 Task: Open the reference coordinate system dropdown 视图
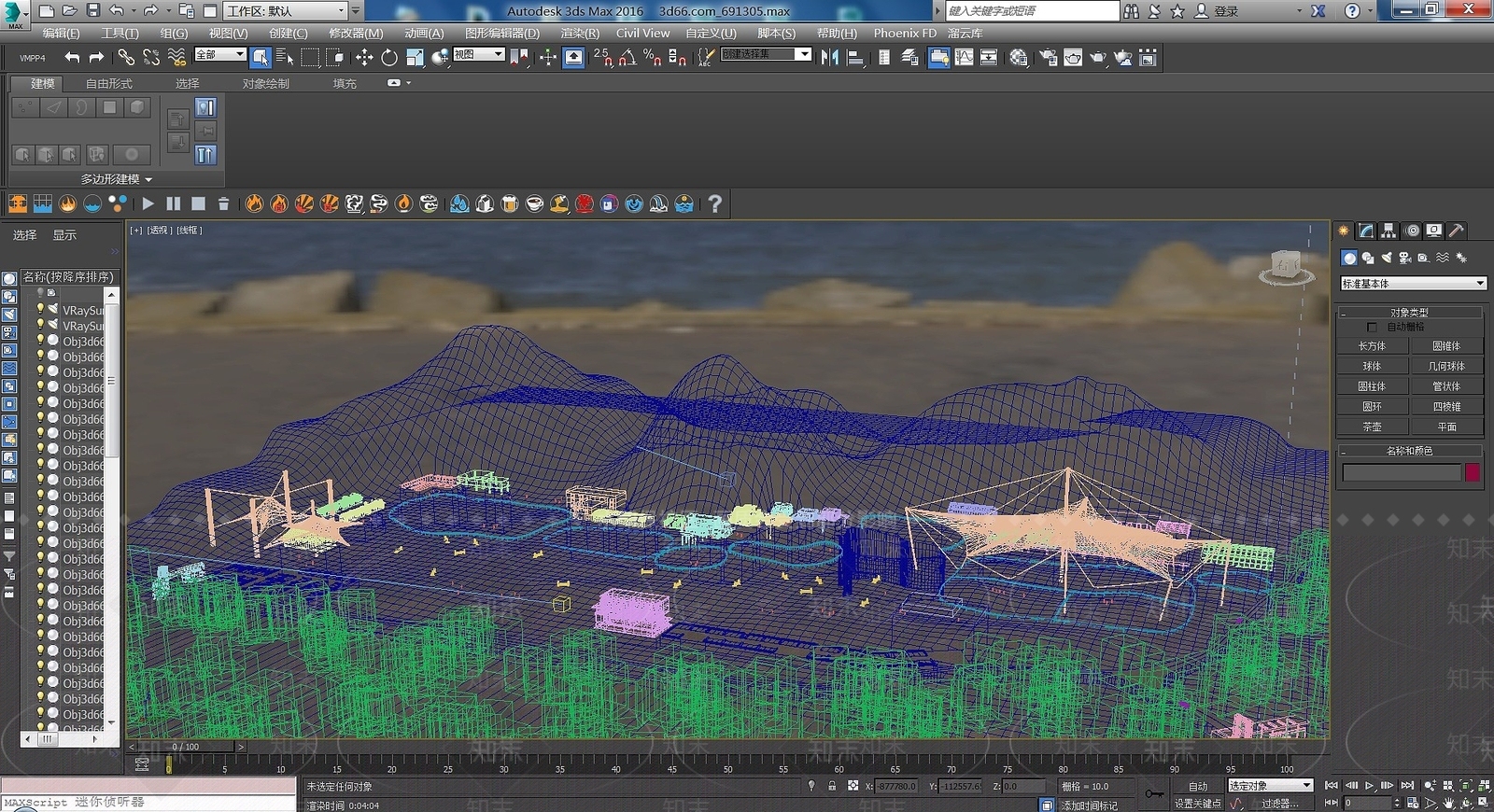[479, 55]
